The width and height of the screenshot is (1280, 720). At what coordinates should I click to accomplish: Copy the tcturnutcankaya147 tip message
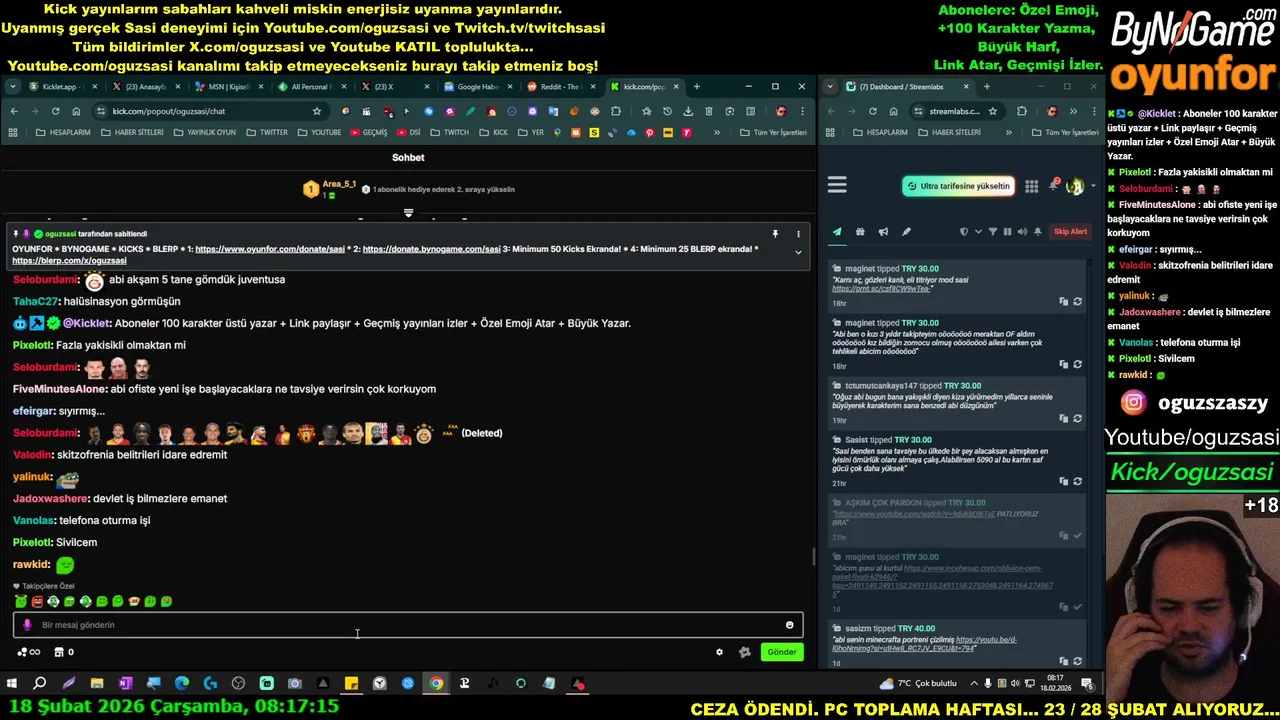(x=1063, y=418)
